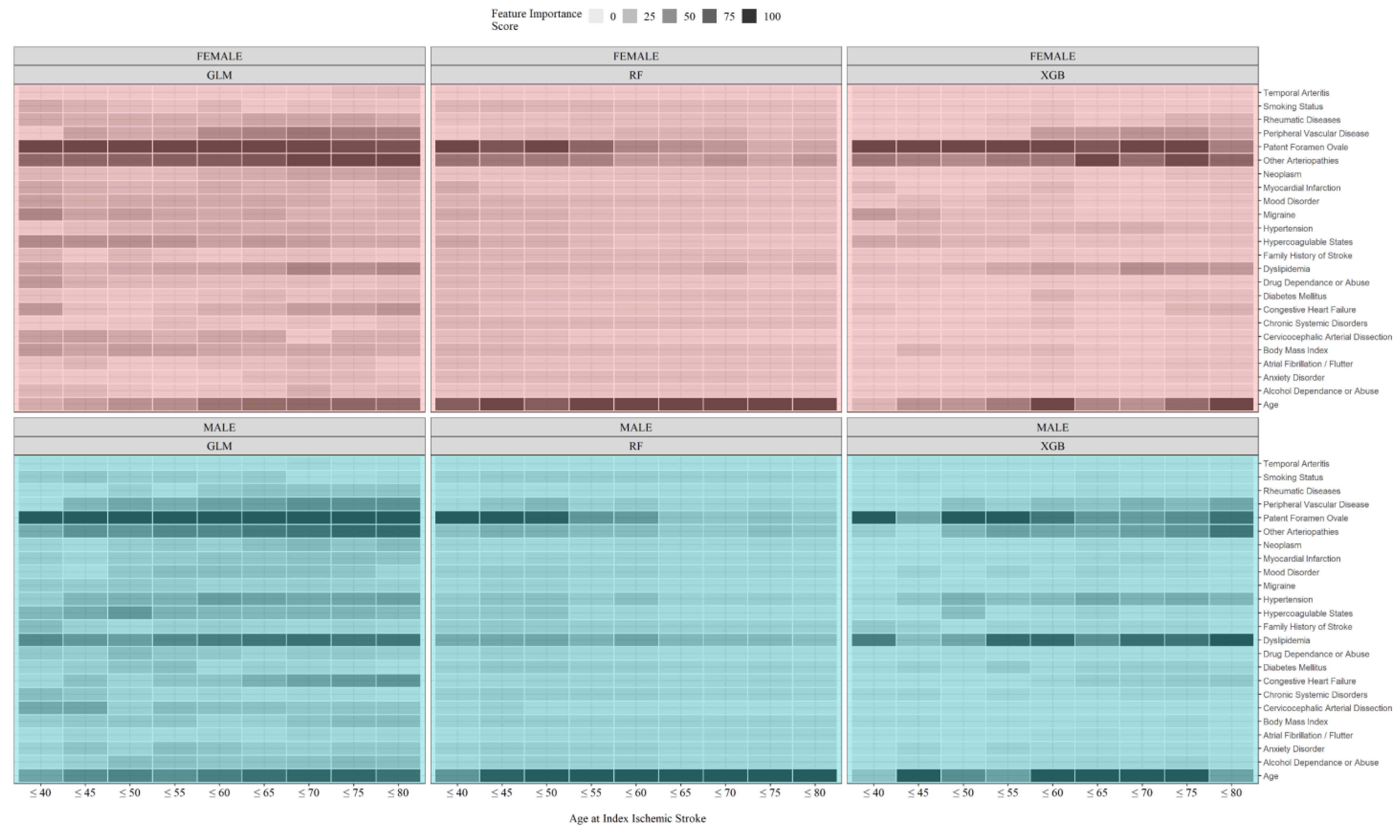
Task: Click the FEMALE header above the RF panel
Action: click(x=636, y=56)
